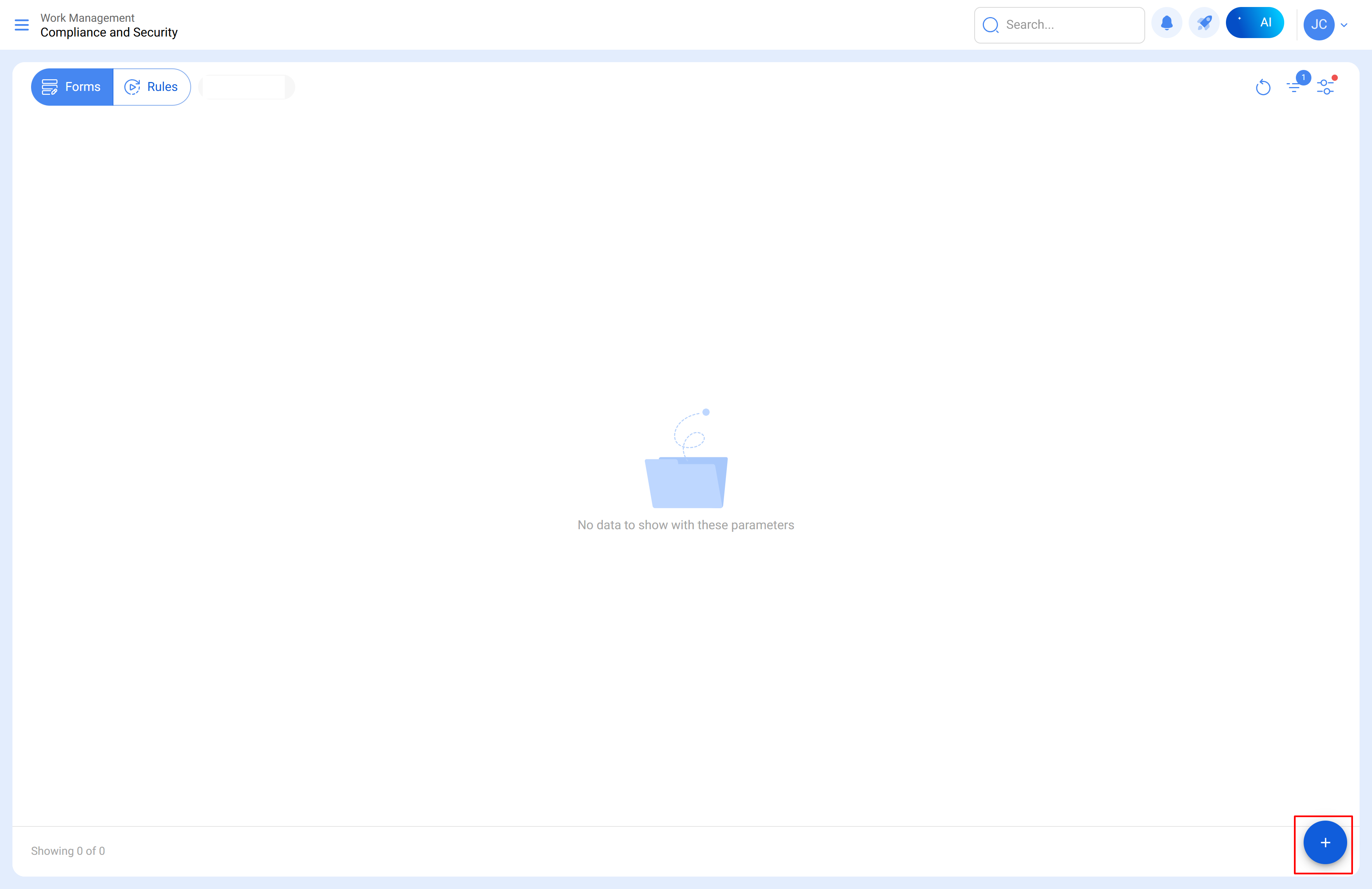
Task: Click the Work Management title link
Action: 87,18
